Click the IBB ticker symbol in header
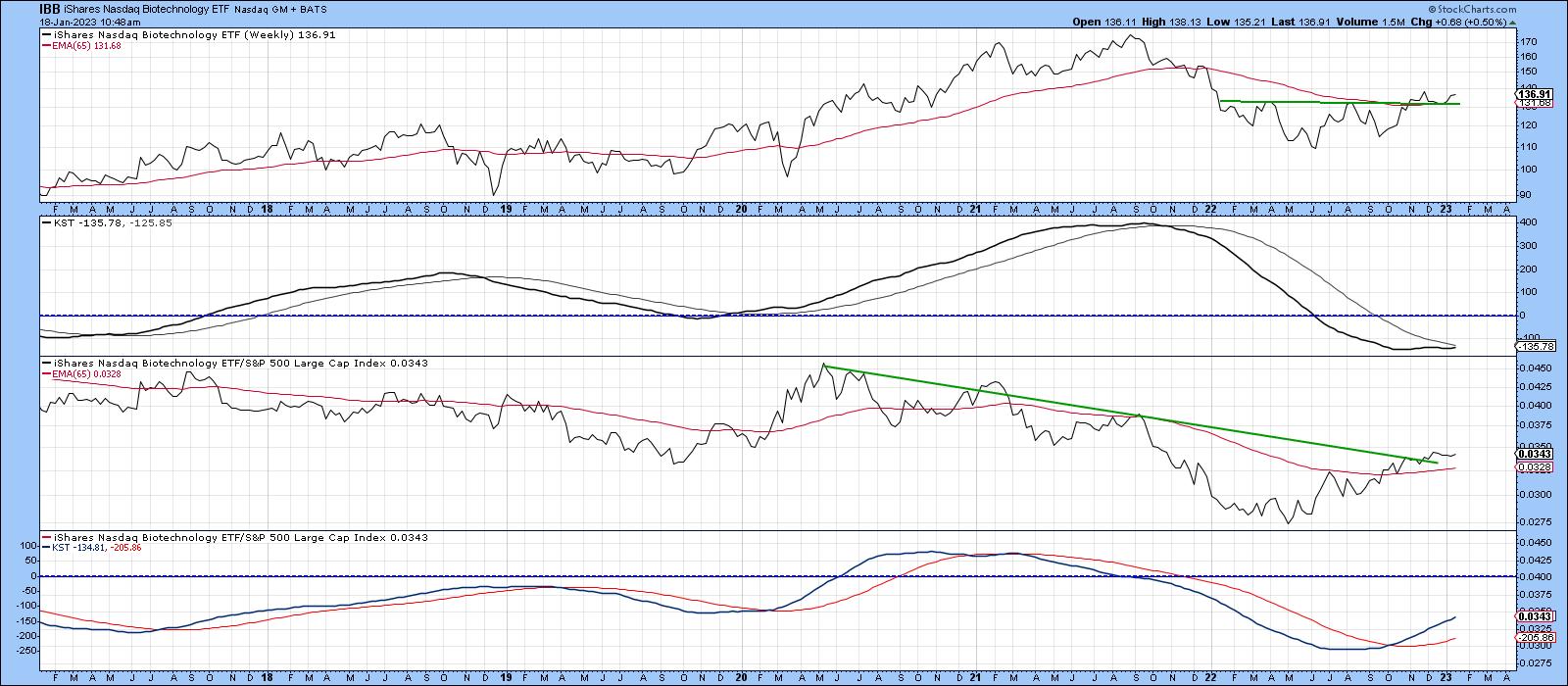The height and width of the screenshot is (686, 1568). [x=51, y=9]
